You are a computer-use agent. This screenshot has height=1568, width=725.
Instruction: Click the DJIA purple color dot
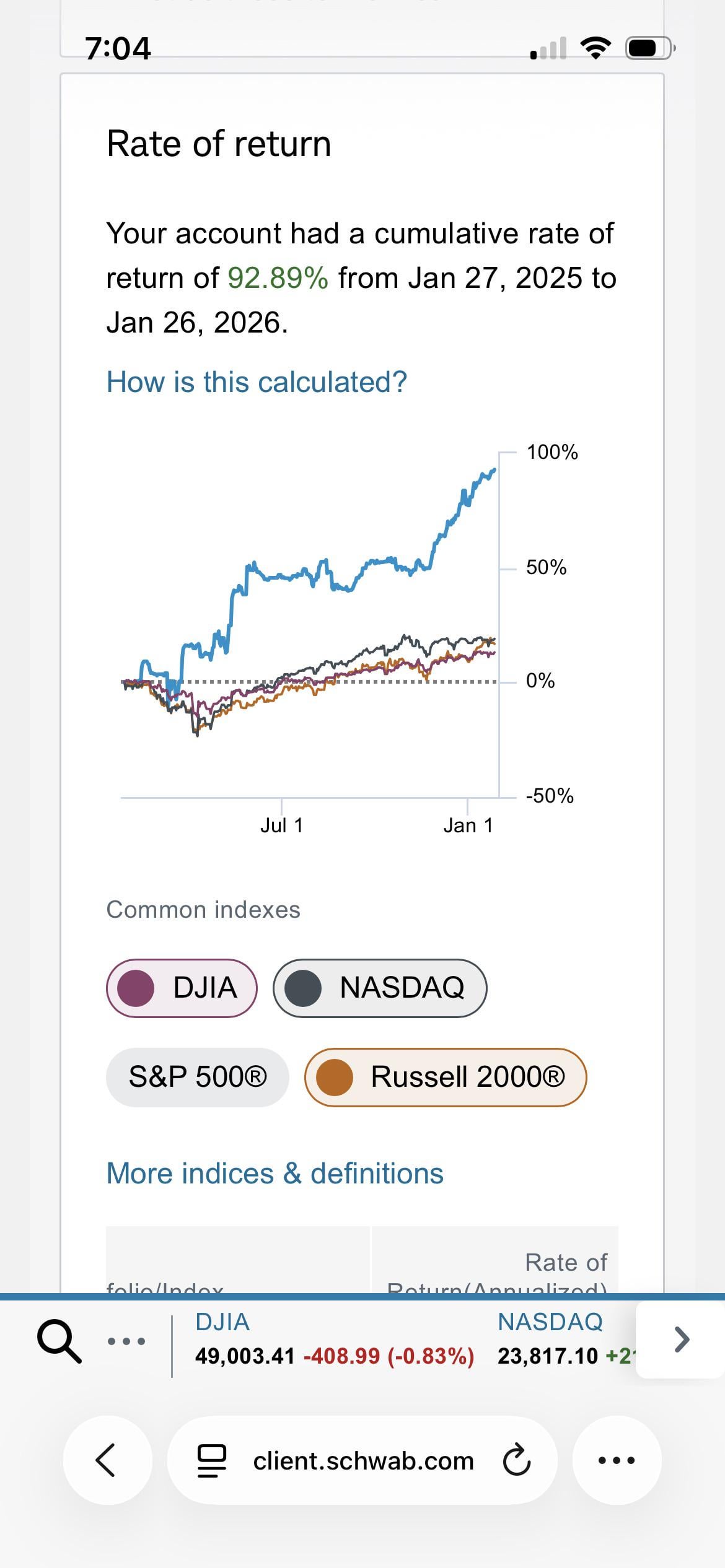click(x=136, y=988)
